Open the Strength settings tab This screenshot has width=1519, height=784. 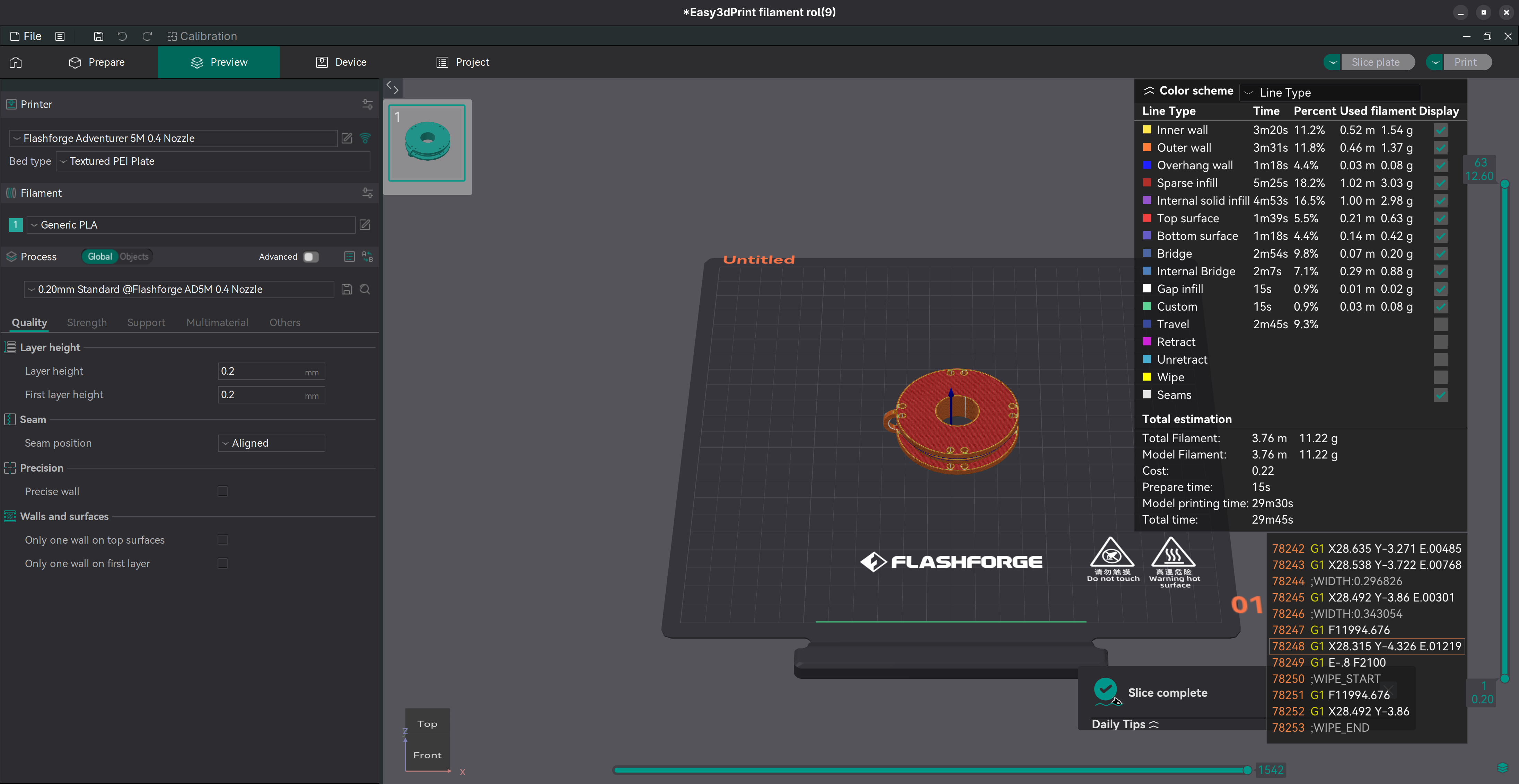pyautogui.click(x=87, y=322)
